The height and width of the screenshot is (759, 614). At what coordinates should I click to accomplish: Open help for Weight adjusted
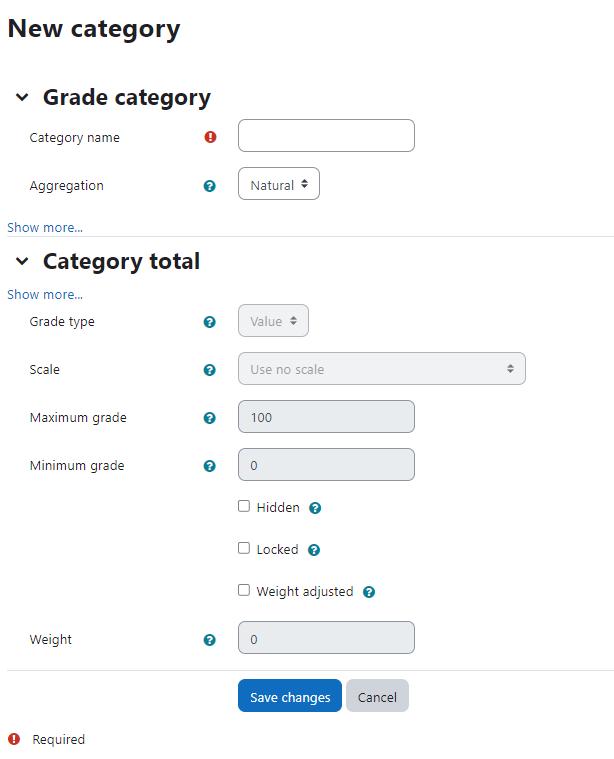tap(369, 592)
